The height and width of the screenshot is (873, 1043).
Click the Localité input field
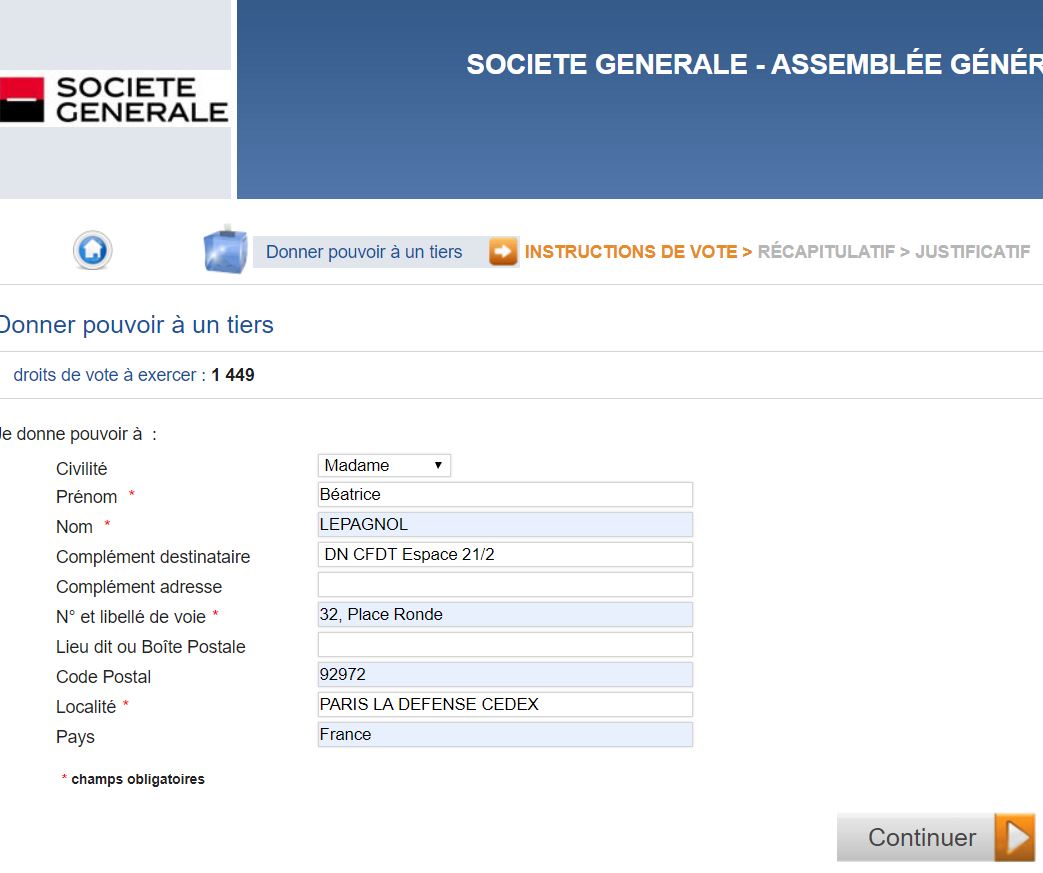click(505, 704)
